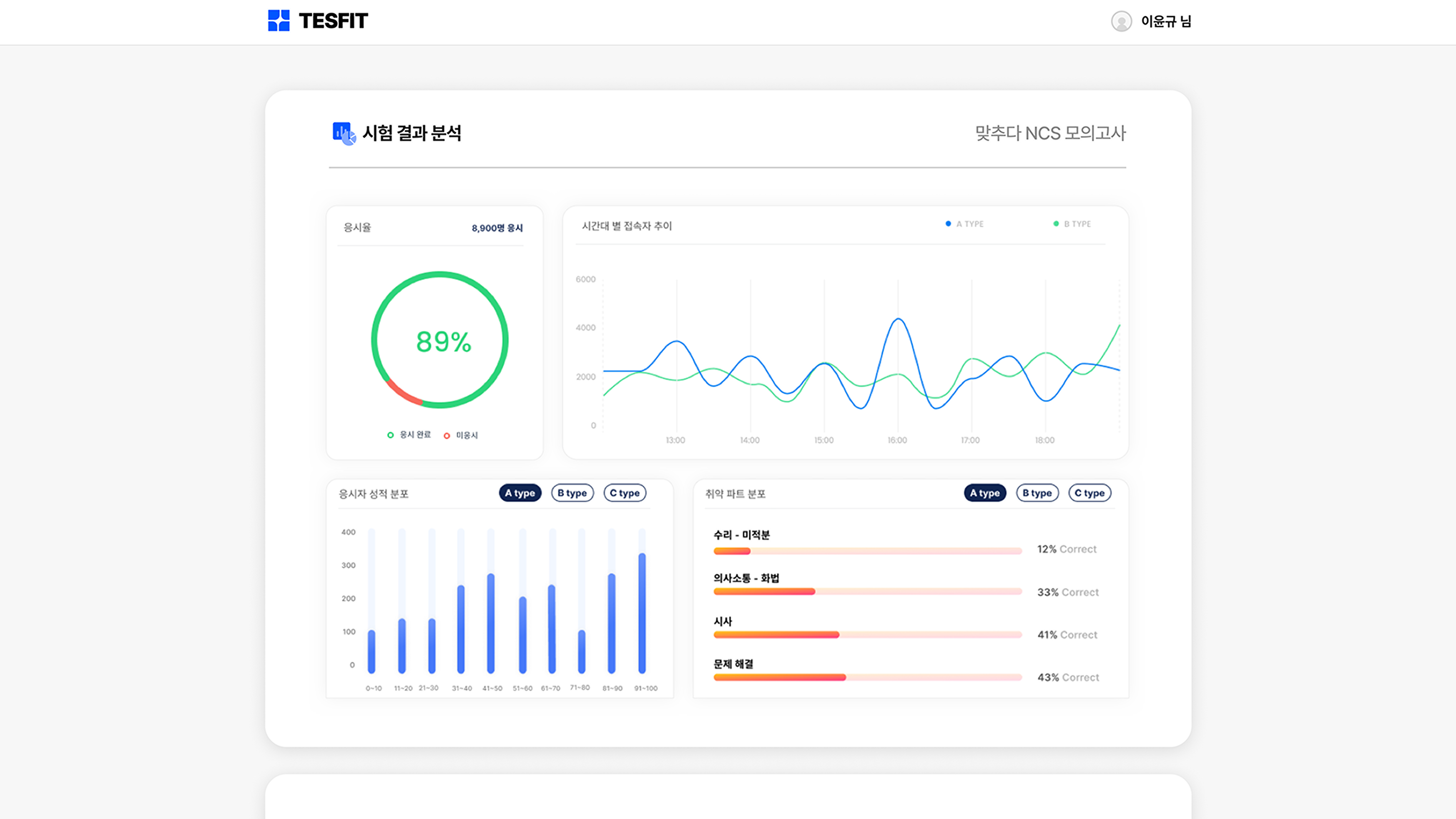Select C type in 응시자 성적 분포
The height and width of the screenshot is (819, 1456).
click(625, 493)
